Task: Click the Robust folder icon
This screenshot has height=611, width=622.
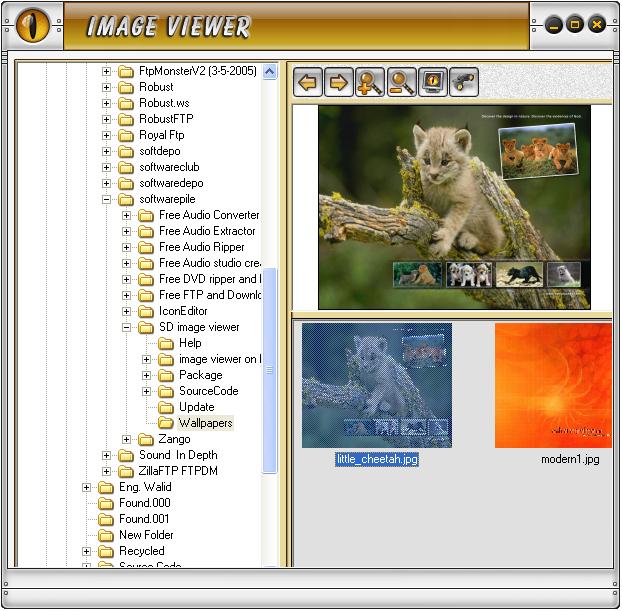Action: click(x=126, y=87)
